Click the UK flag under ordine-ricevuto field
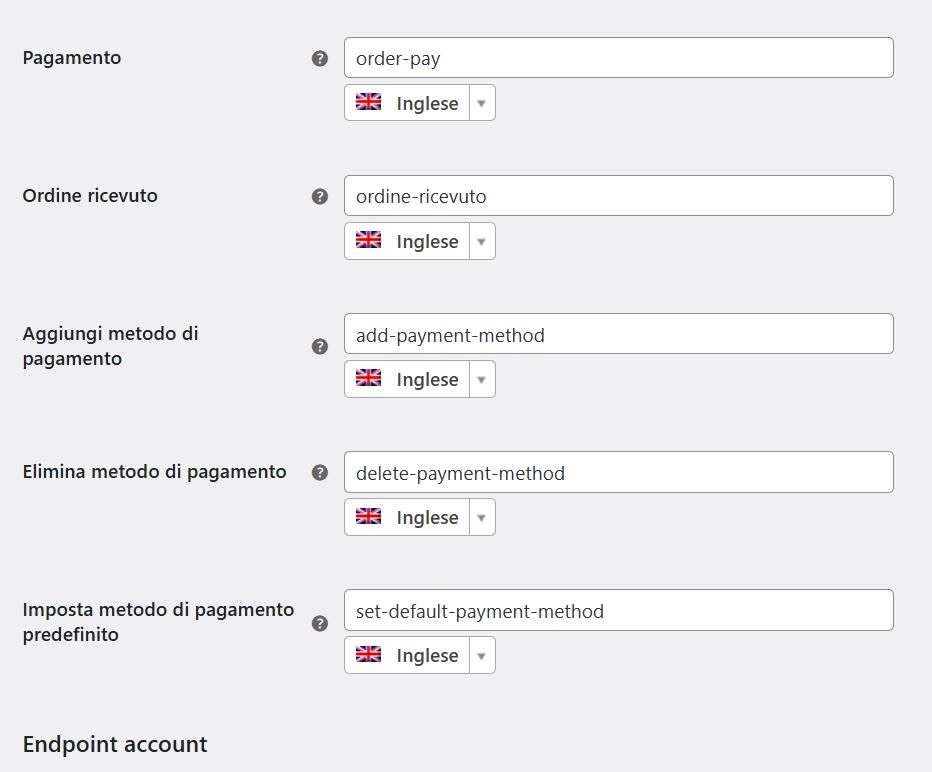Image resolution: width=932 pixels, height=772 pixels. click(x=369, y=240)
